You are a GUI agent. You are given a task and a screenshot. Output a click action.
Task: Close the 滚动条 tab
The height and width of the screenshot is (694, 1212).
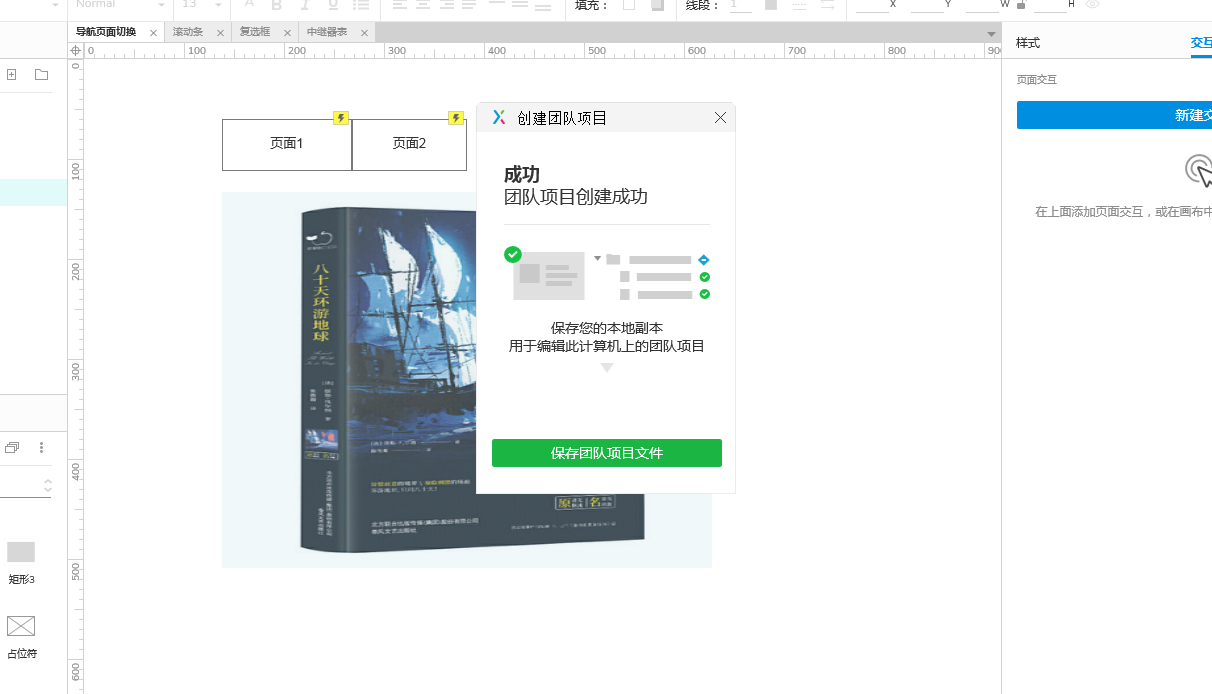219,33
